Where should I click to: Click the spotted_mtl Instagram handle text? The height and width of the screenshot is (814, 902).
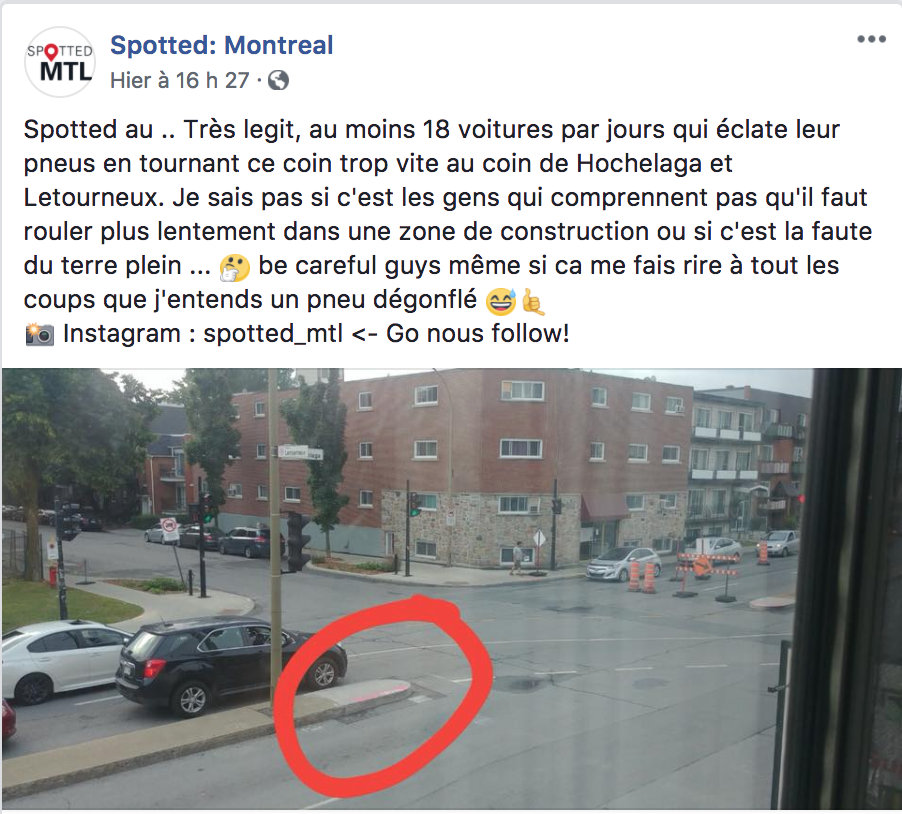273,333
